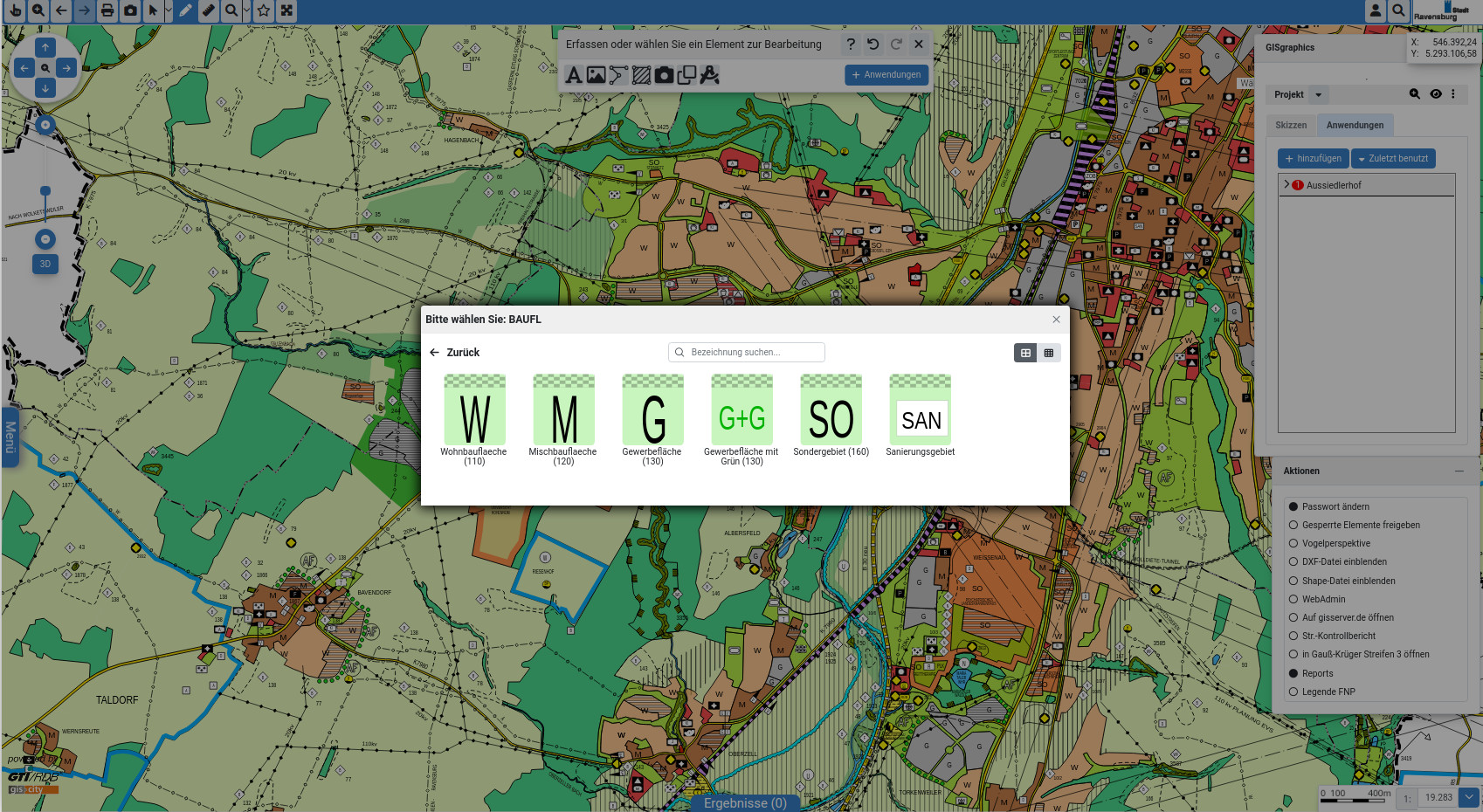Toggle eye visibility icon in Projekt bar

1436,94
